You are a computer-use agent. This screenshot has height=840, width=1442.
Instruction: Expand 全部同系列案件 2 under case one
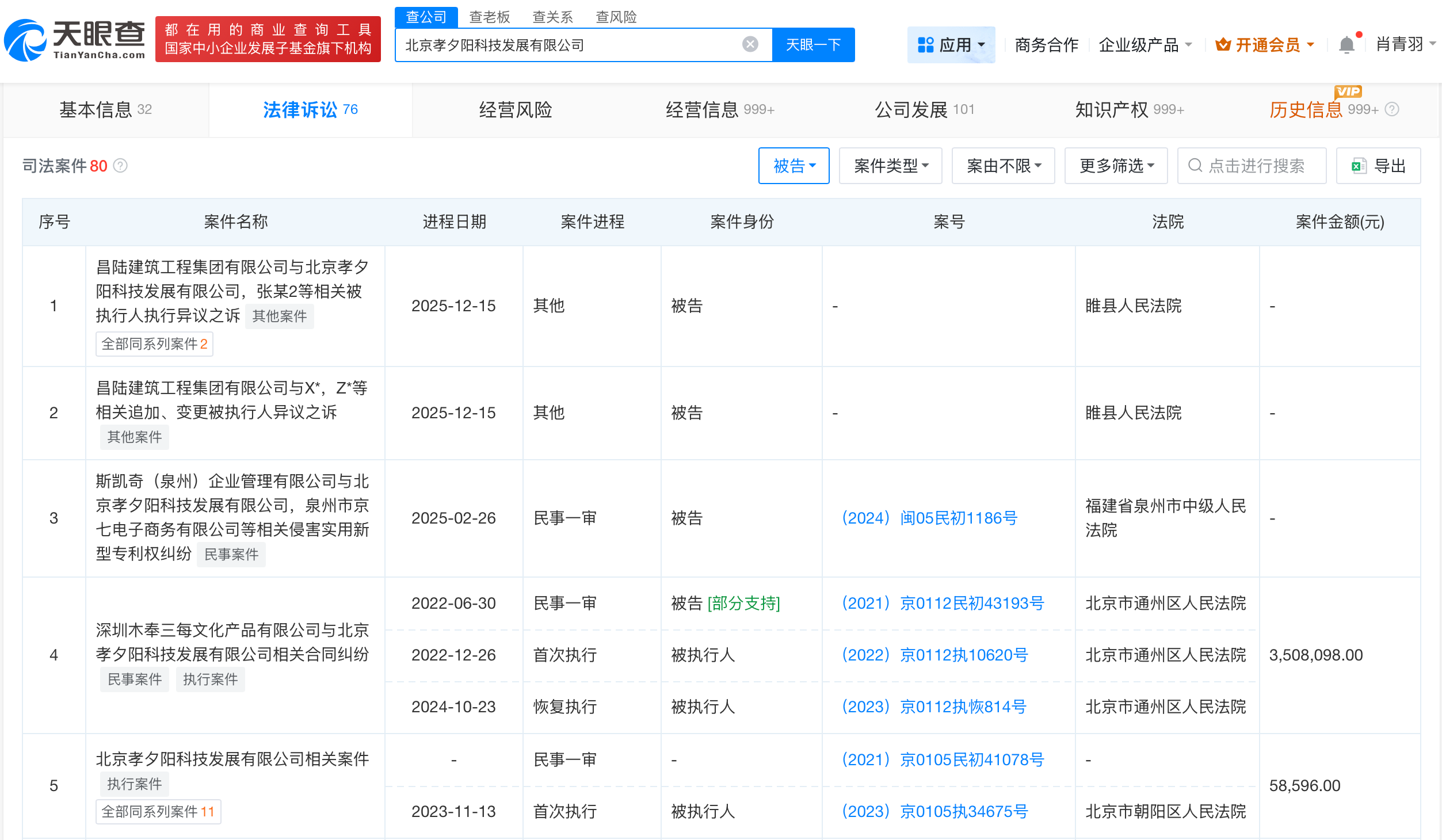pyautogui.click(x=154, y=343)
